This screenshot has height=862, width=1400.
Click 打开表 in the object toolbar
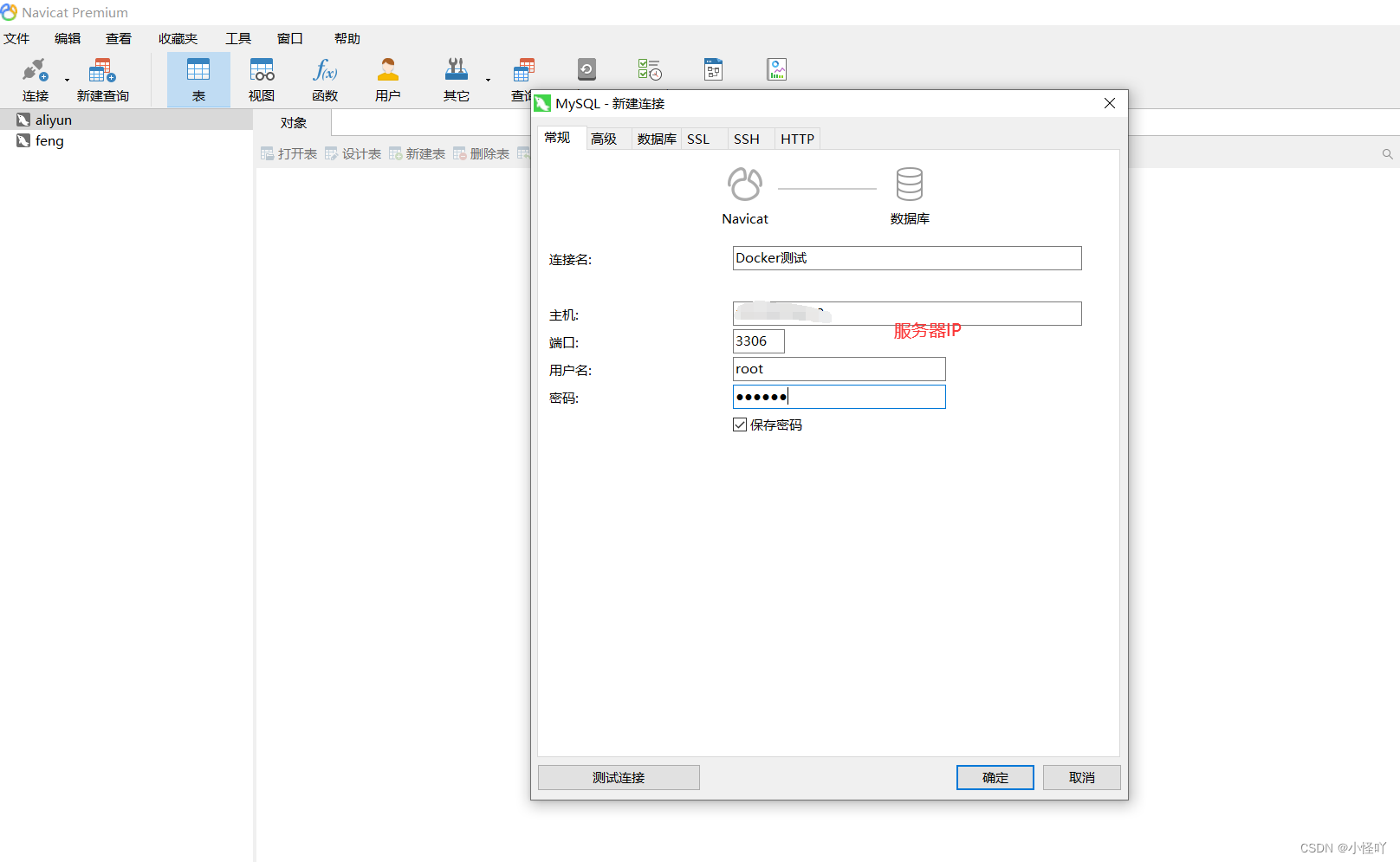pyautogui.click(x=289, y=153)
